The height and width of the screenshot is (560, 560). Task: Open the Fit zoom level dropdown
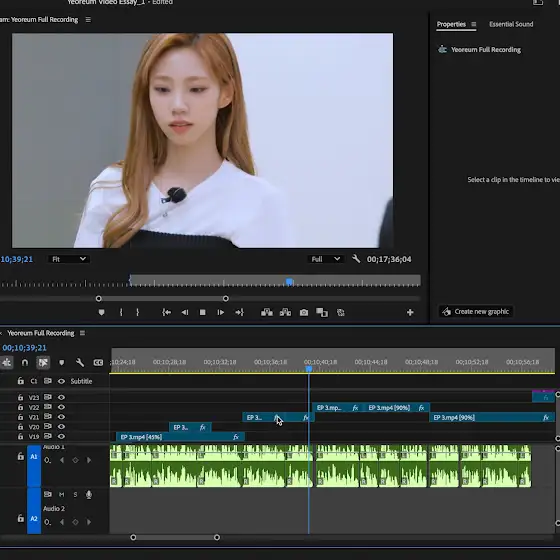(69, 259)
